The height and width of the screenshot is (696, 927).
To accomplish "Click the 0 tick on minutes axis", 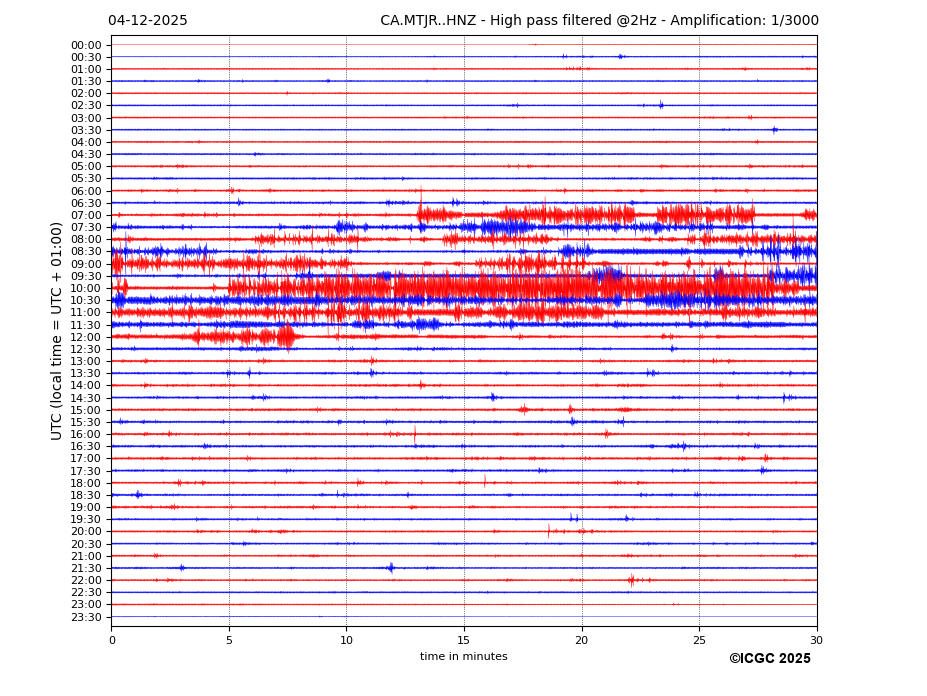I will 112,640.
